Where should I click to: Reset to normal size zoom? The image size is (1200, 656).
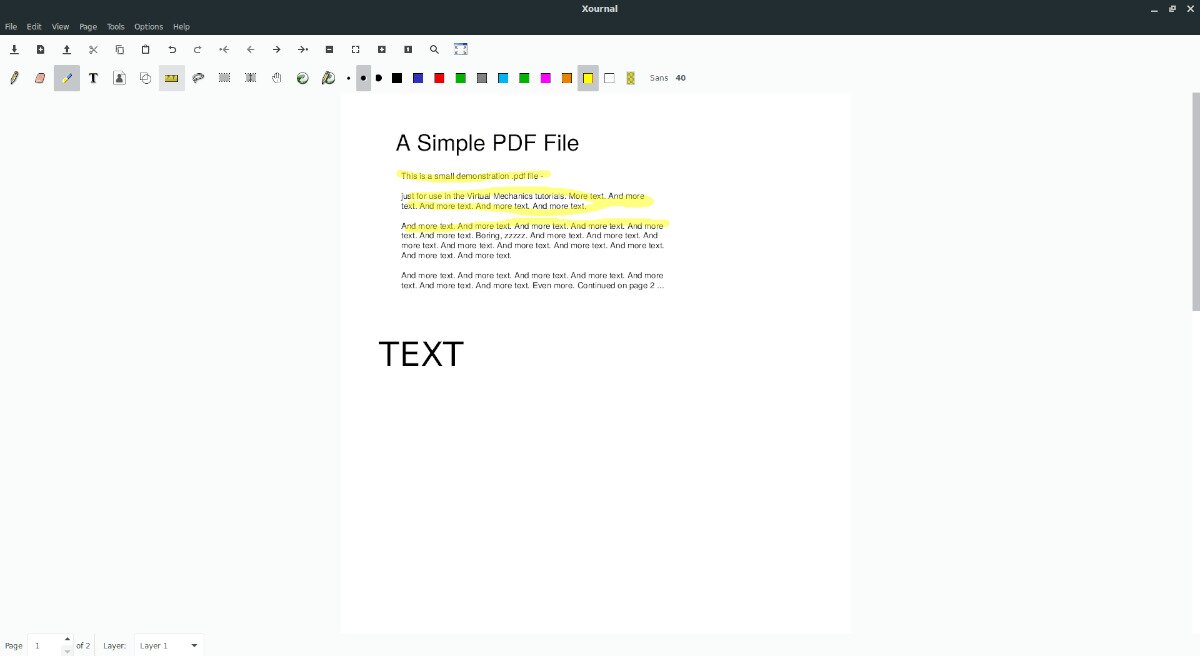tap(408, 49)
